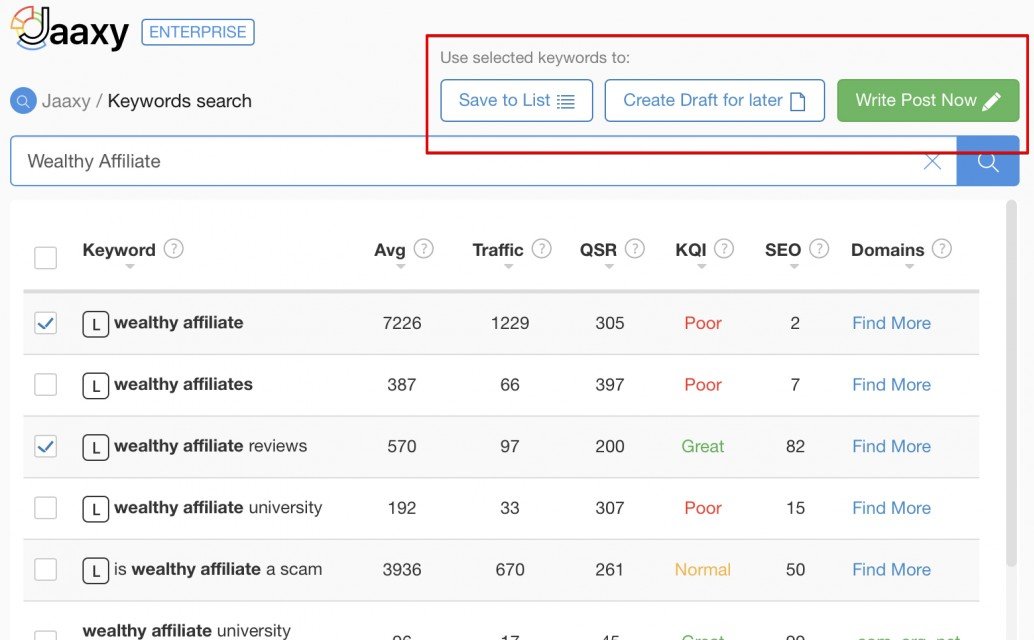Click Find More for wealthy affiliate

point(892,323)
